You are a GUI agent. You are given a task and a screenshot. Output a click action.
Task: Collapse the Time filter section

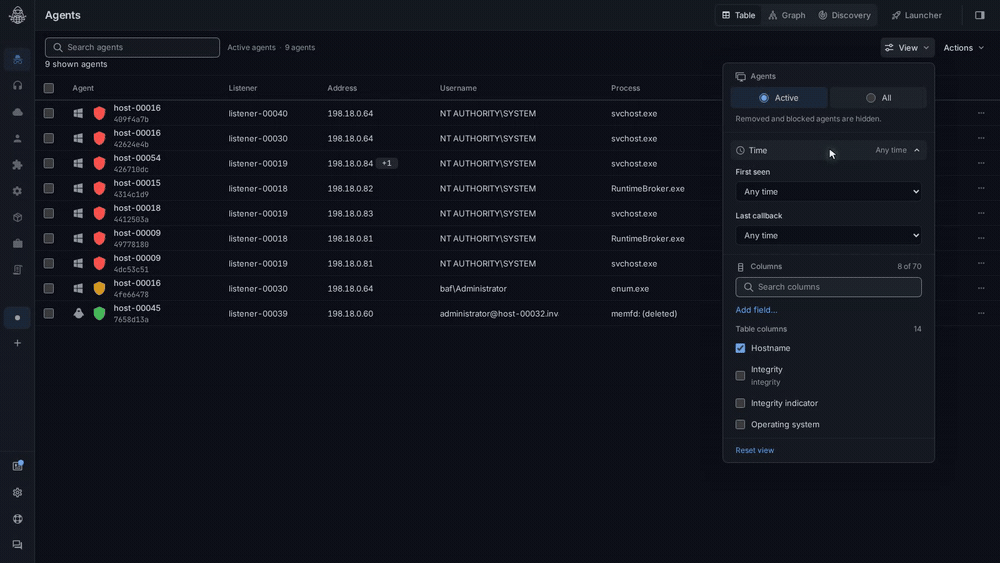tap(828, 150)
